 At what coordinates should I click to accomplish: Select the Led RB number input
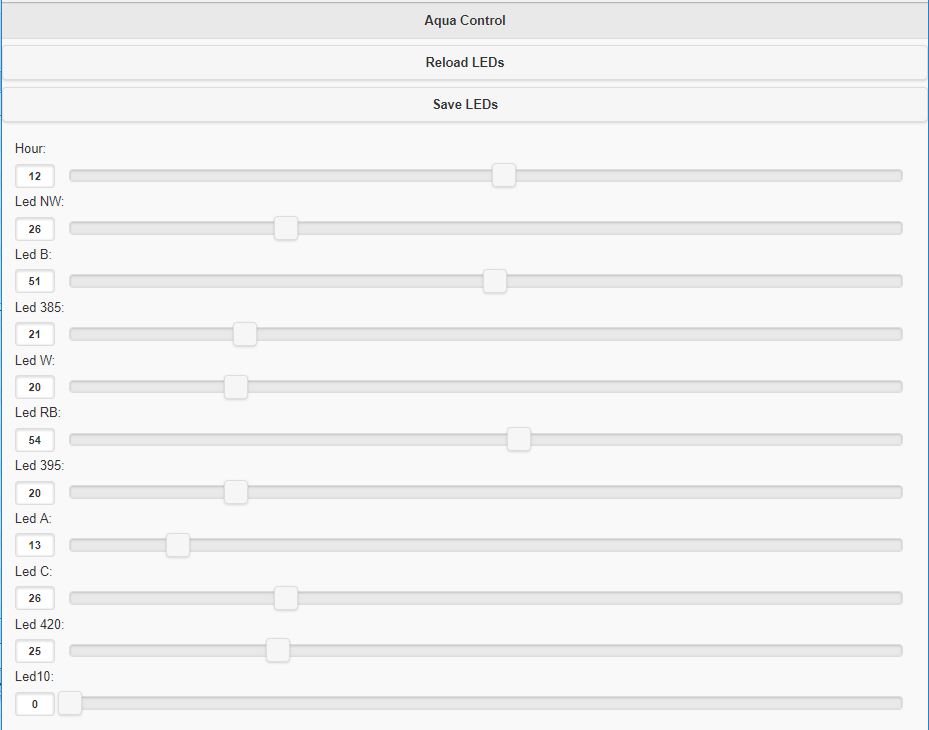point(35,440)
